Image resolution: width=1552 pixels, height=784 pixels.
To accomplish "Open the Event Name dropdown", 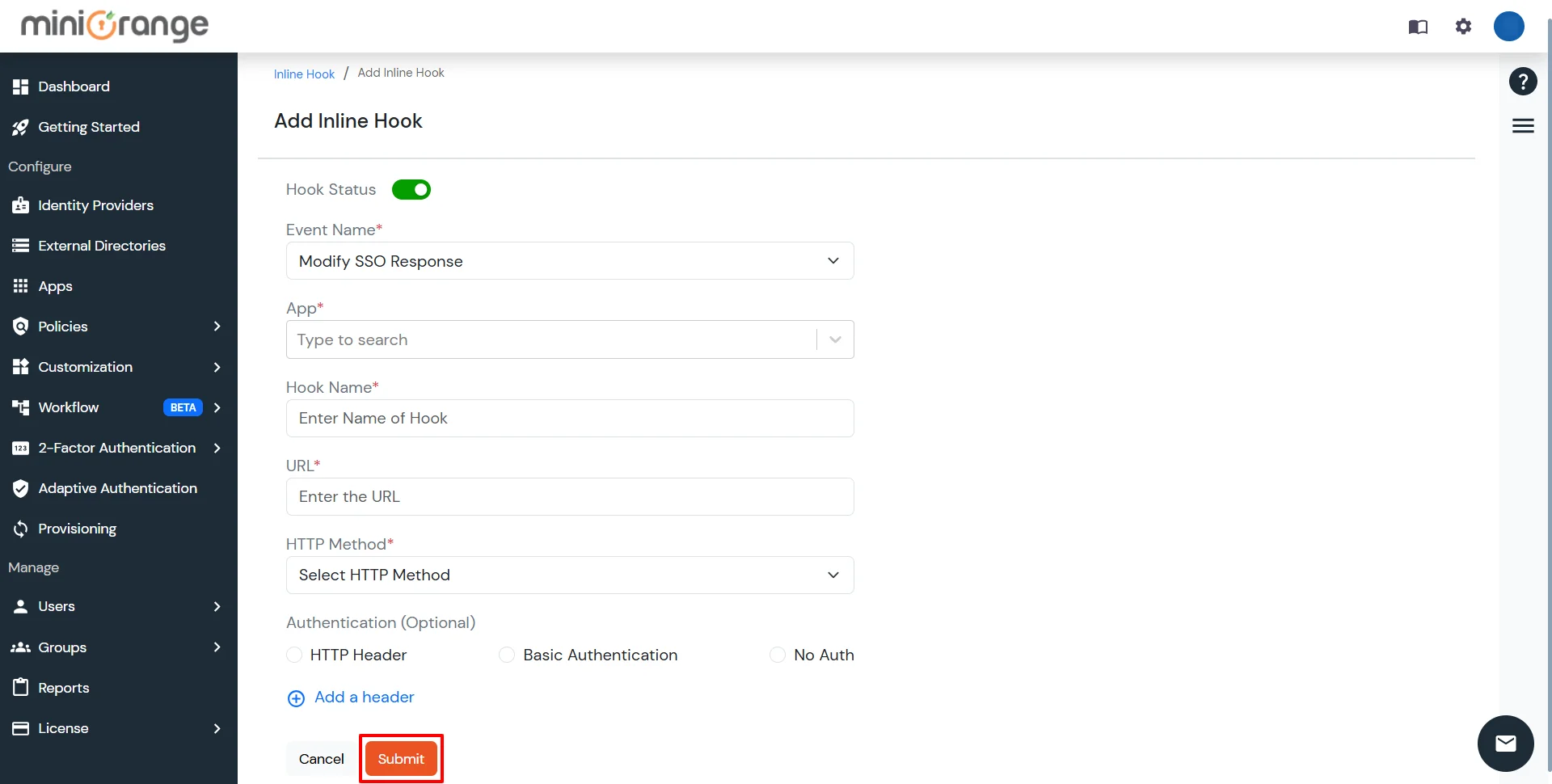I will (833, 260).
